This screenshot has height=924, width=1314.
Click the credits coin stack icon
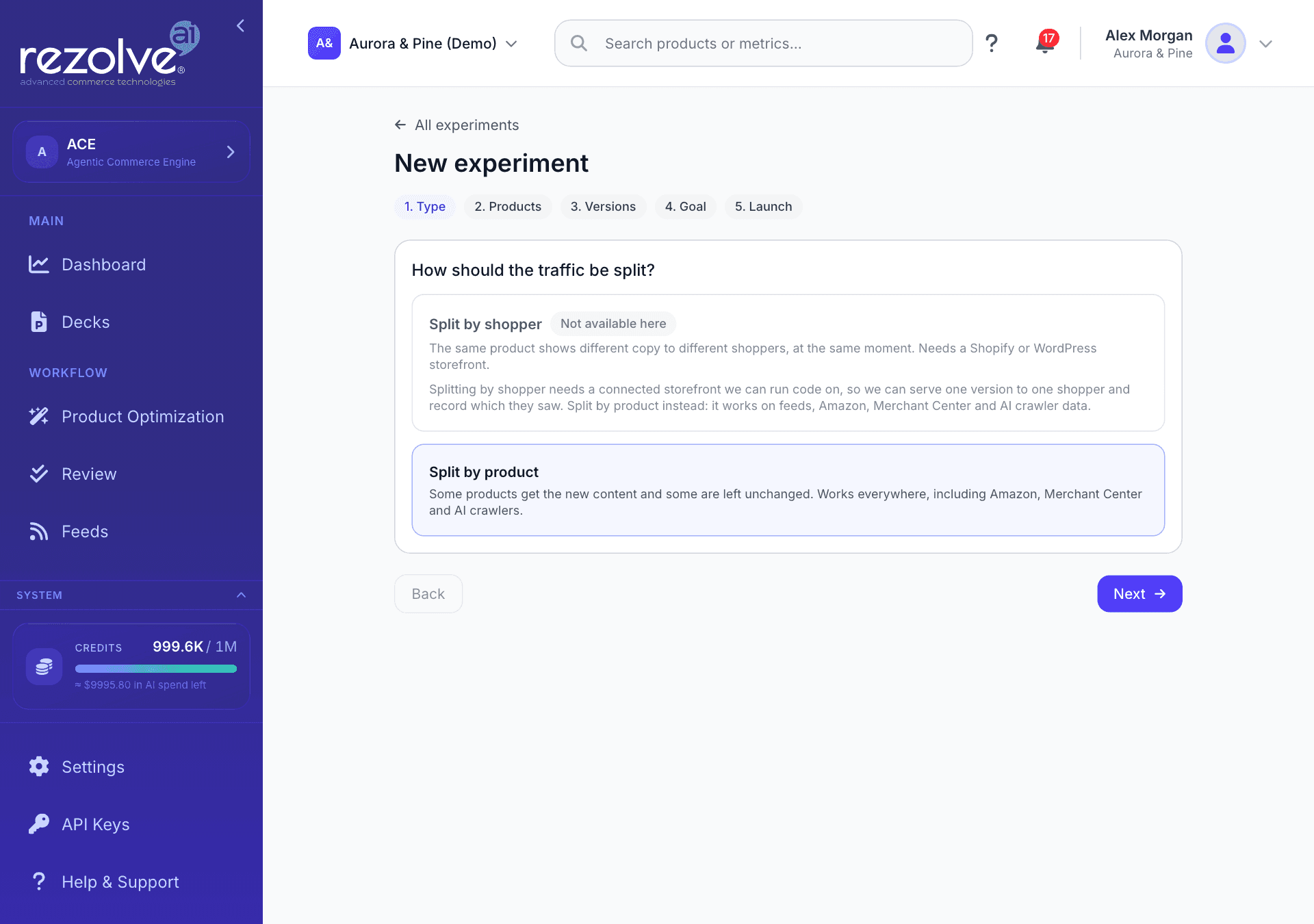[44, 666]
